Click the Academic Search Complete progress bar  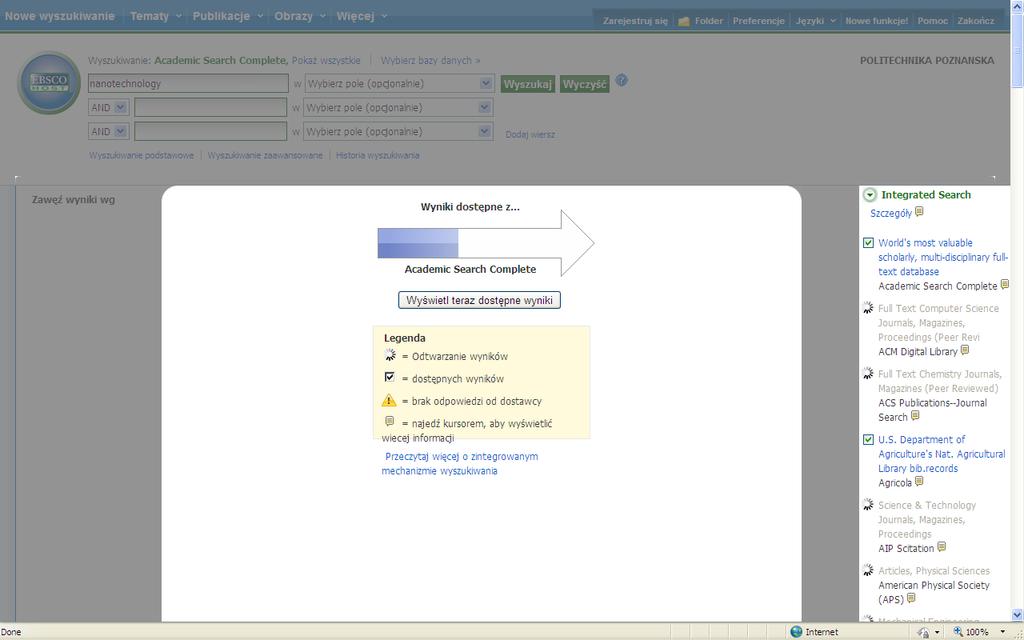tap(486, 243)
